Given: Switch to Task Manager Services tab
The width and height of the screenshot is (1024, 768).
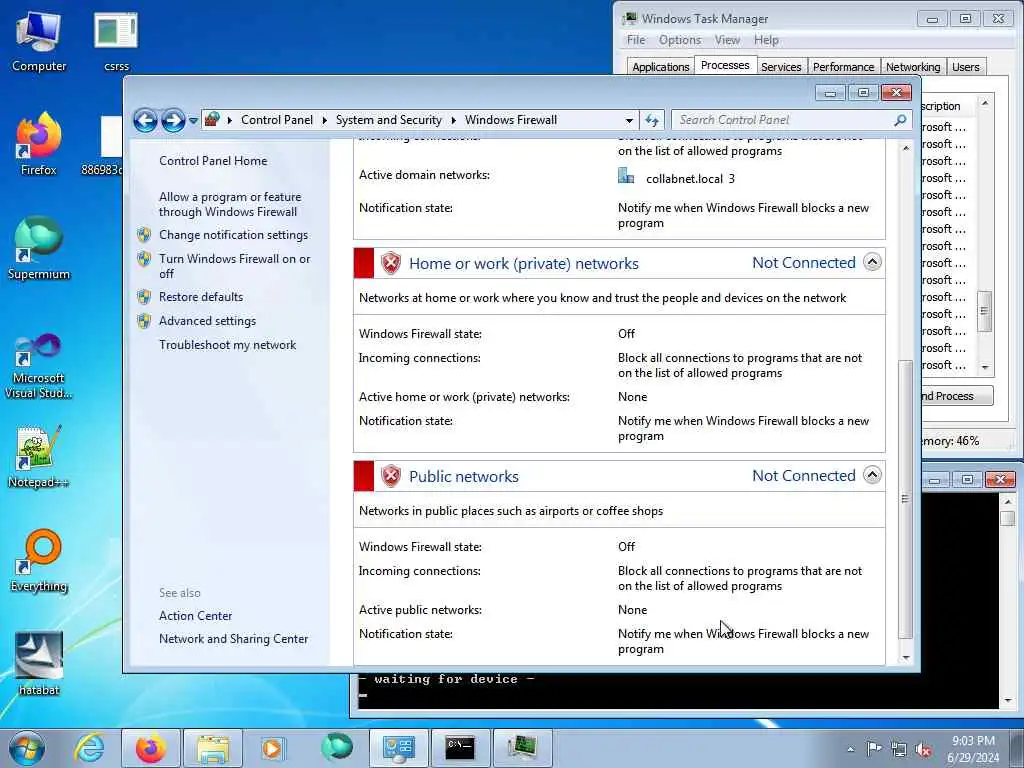Looking at the screenshot, I should pyautogui.click(x=781, y=67).
